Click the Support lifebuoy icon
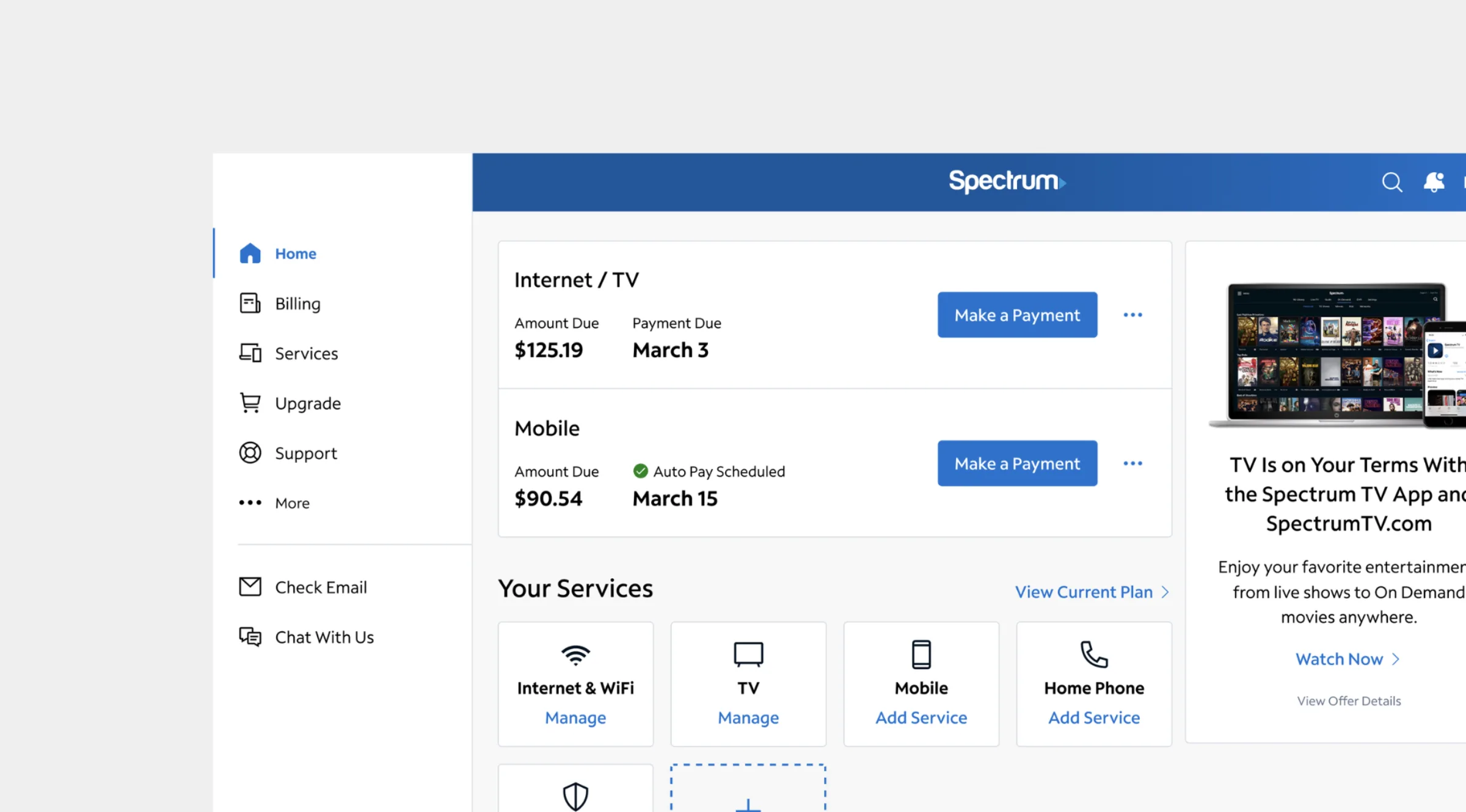 point(250,453)
